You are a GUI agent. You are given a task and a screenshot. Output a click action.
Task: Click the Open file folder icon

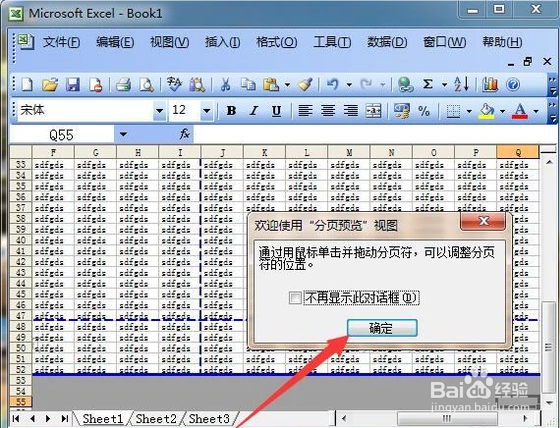click(x=50, y=85)
